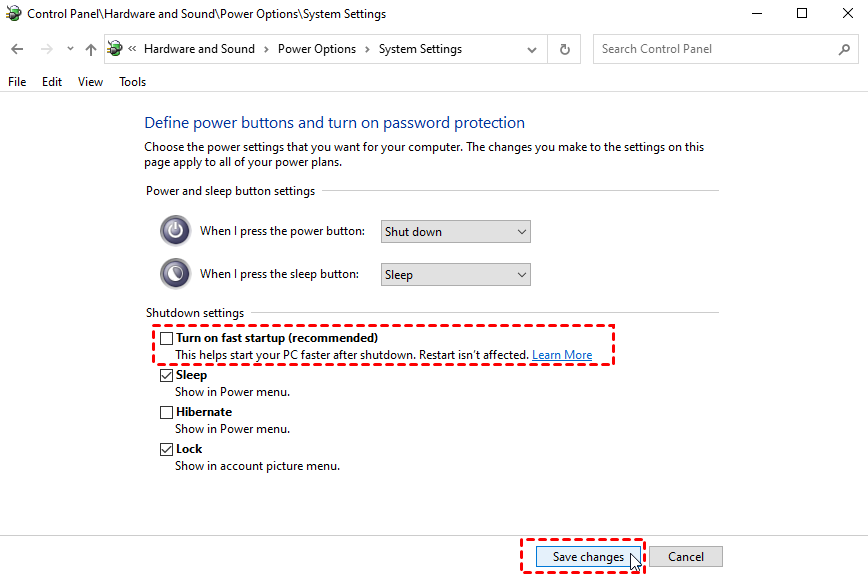868x577 pixels.
Task: Click the address bar location icon
Action: coord(115,49)
